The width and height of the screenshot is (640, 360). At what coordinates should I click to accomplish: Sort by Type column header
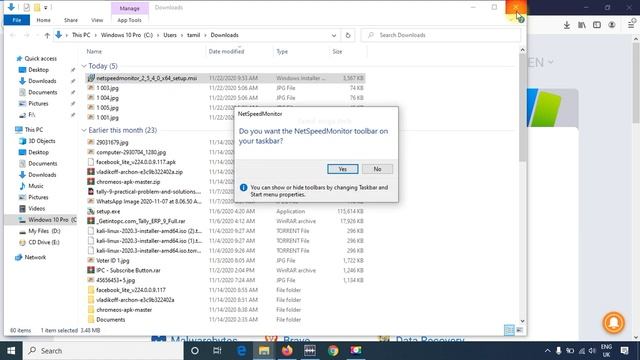[x=282, y=51]
